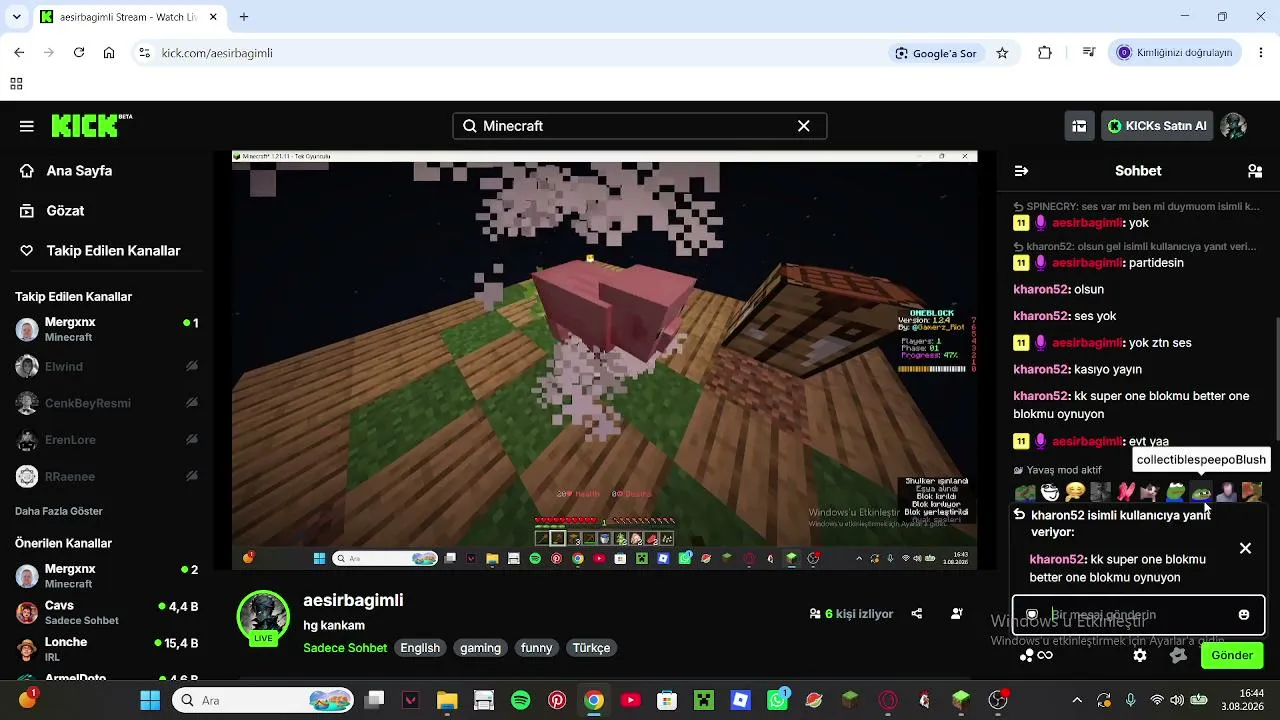
Task: Open the user profile avatar menu
Action: pos(1234,126)
